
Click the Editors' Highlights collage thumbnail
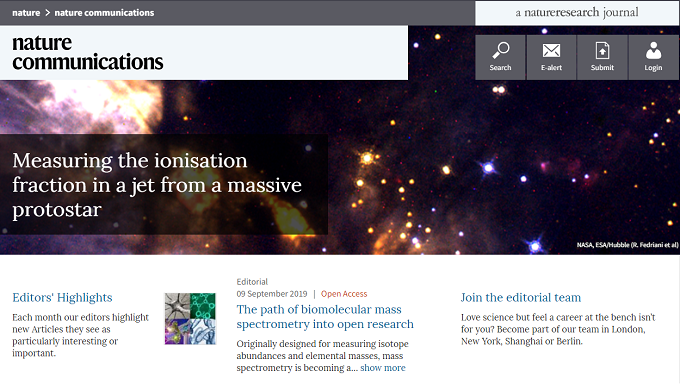190,319
